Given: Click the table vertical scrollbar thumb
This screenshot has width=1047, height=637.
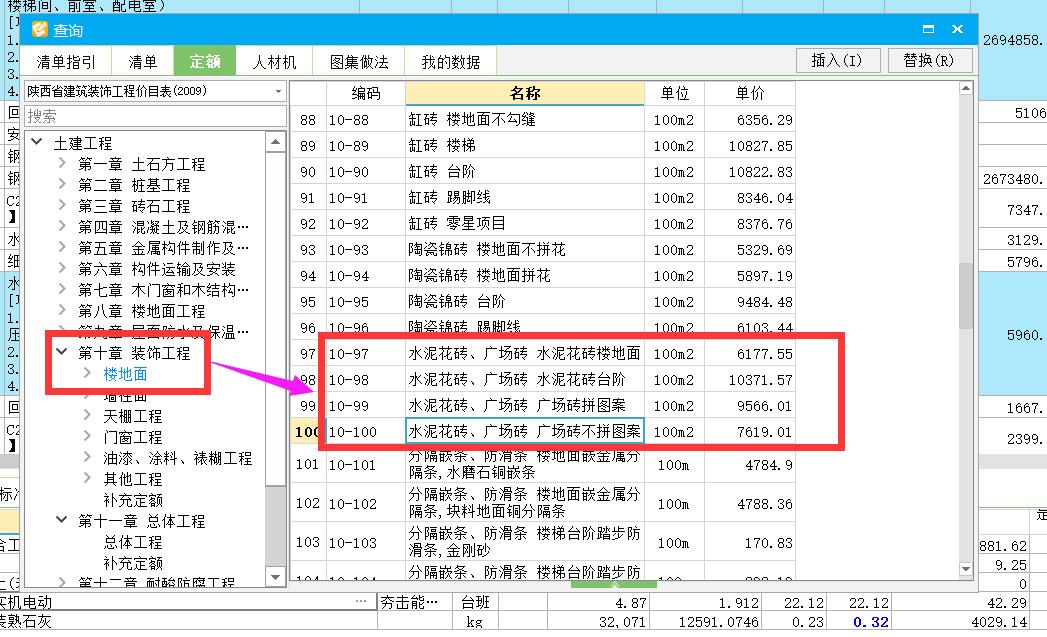Looking at the screenshot, I should click(x=966, y=296).
